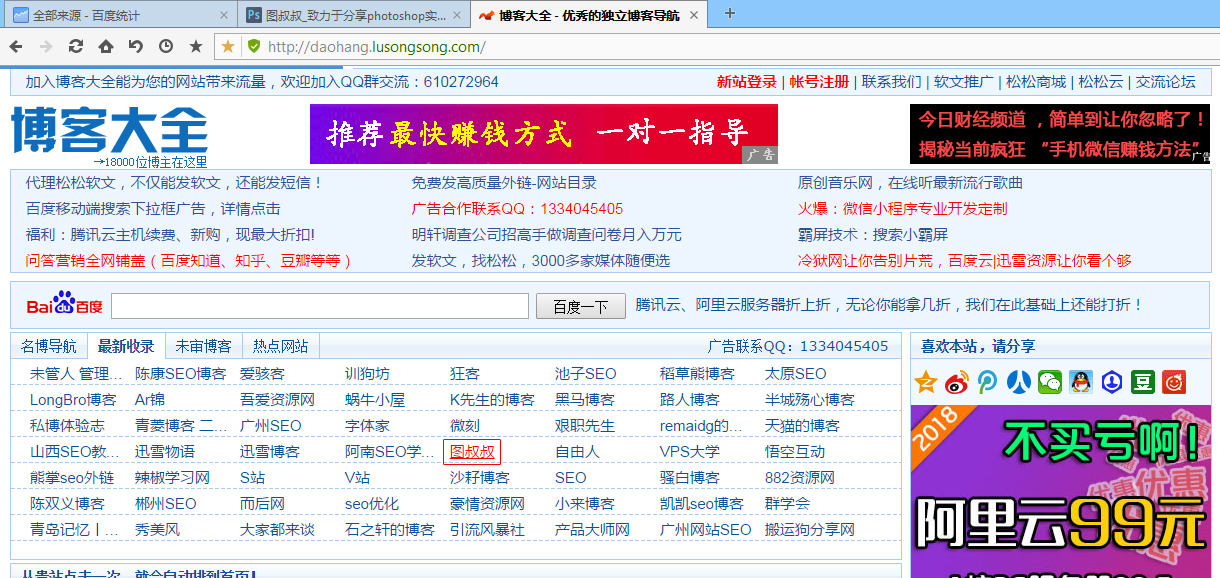Open the 霸屏技术：搜索小霸屏 link
Image resolution: width=1220 pixels, height=578 pixels.
pyautogui.click(x=872, y=235)
